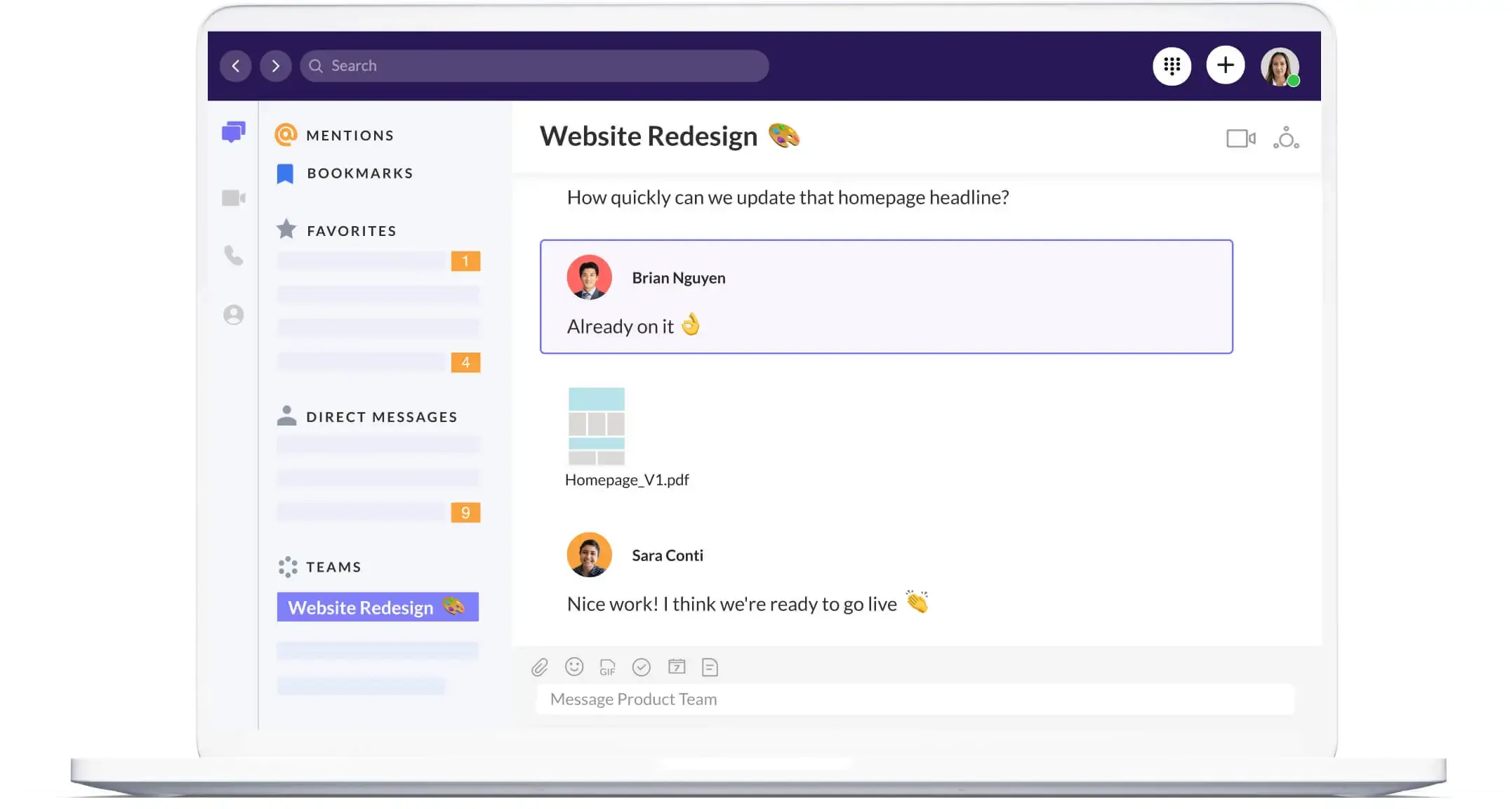Create a task with checkmark icon

641,667
